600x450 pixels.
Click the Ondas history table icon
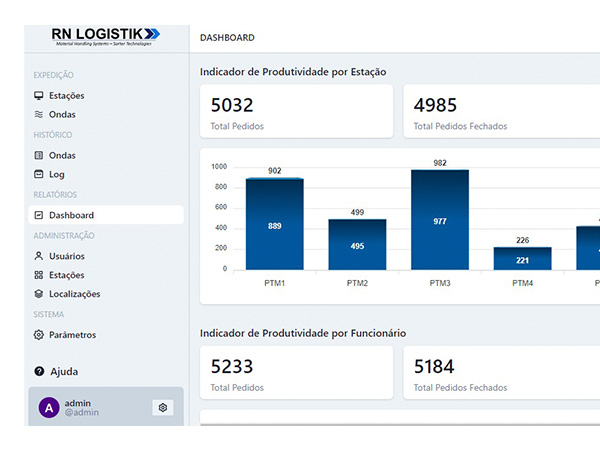coord(39,155)
